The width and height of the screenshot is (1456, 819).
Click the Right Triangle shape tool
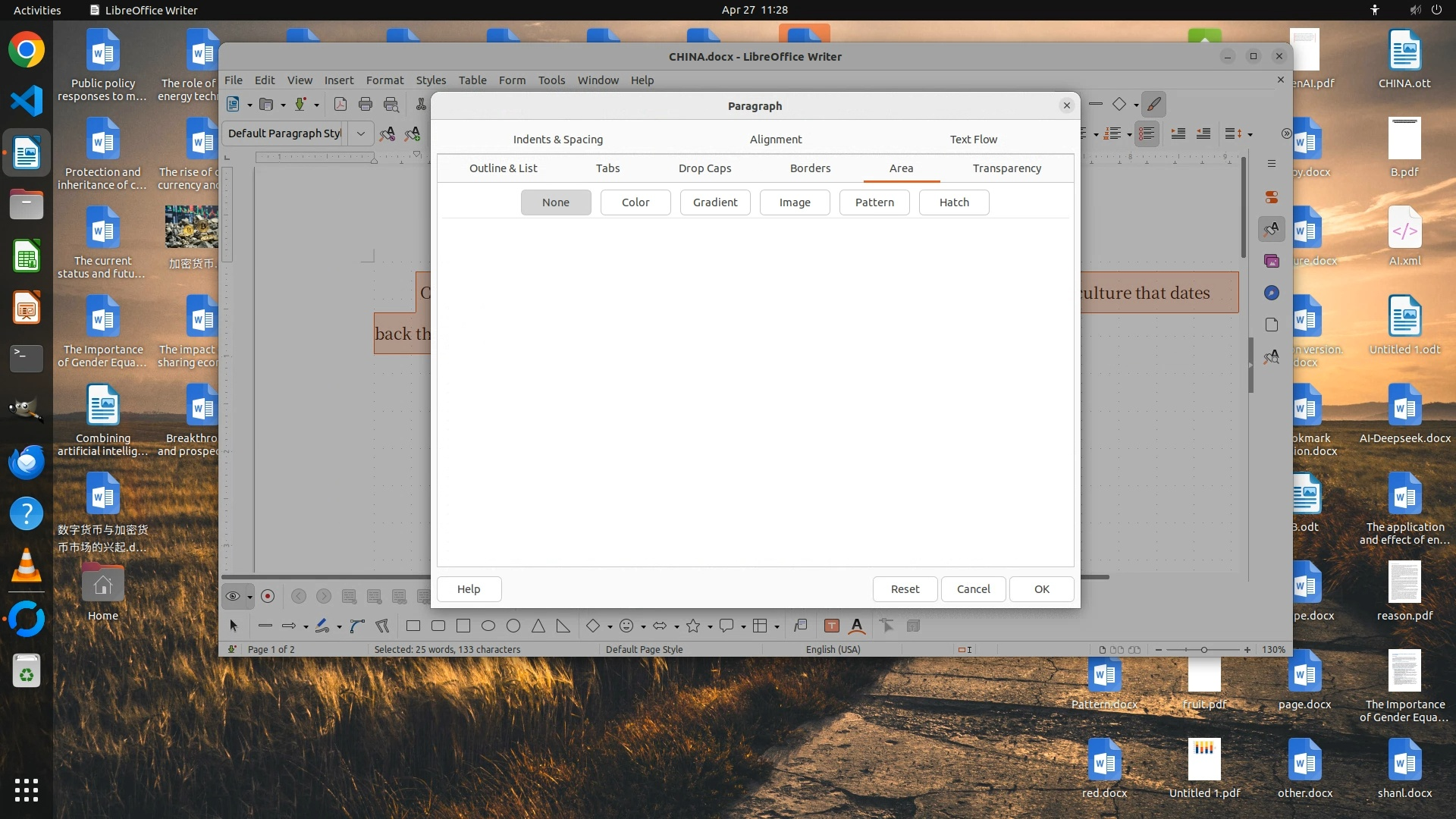pos(563,626)
